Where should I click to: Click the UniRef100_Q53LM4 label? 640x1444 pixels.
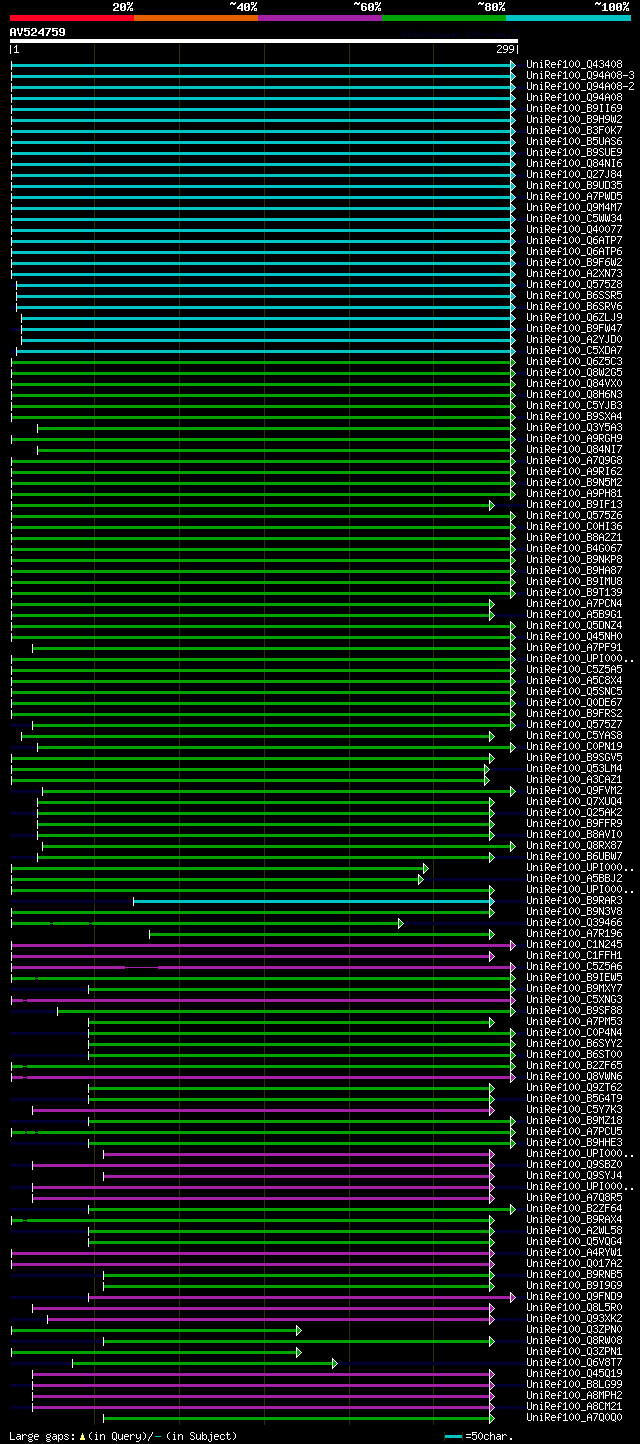[574, 768]
